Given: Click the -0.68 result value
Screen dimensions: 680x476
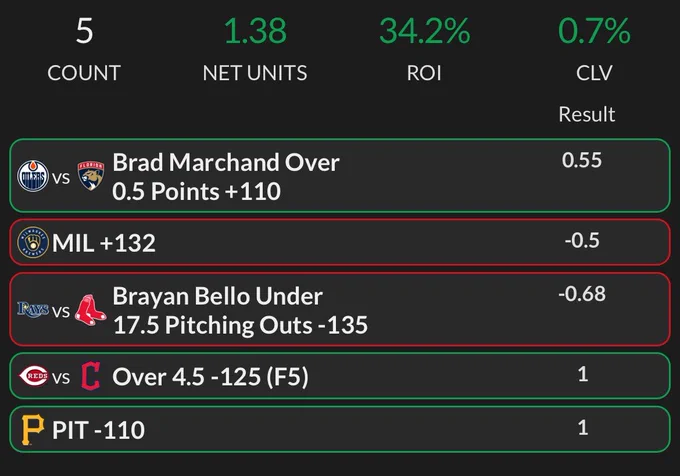Looking at the screenshot, I should (x=582, y=294).
